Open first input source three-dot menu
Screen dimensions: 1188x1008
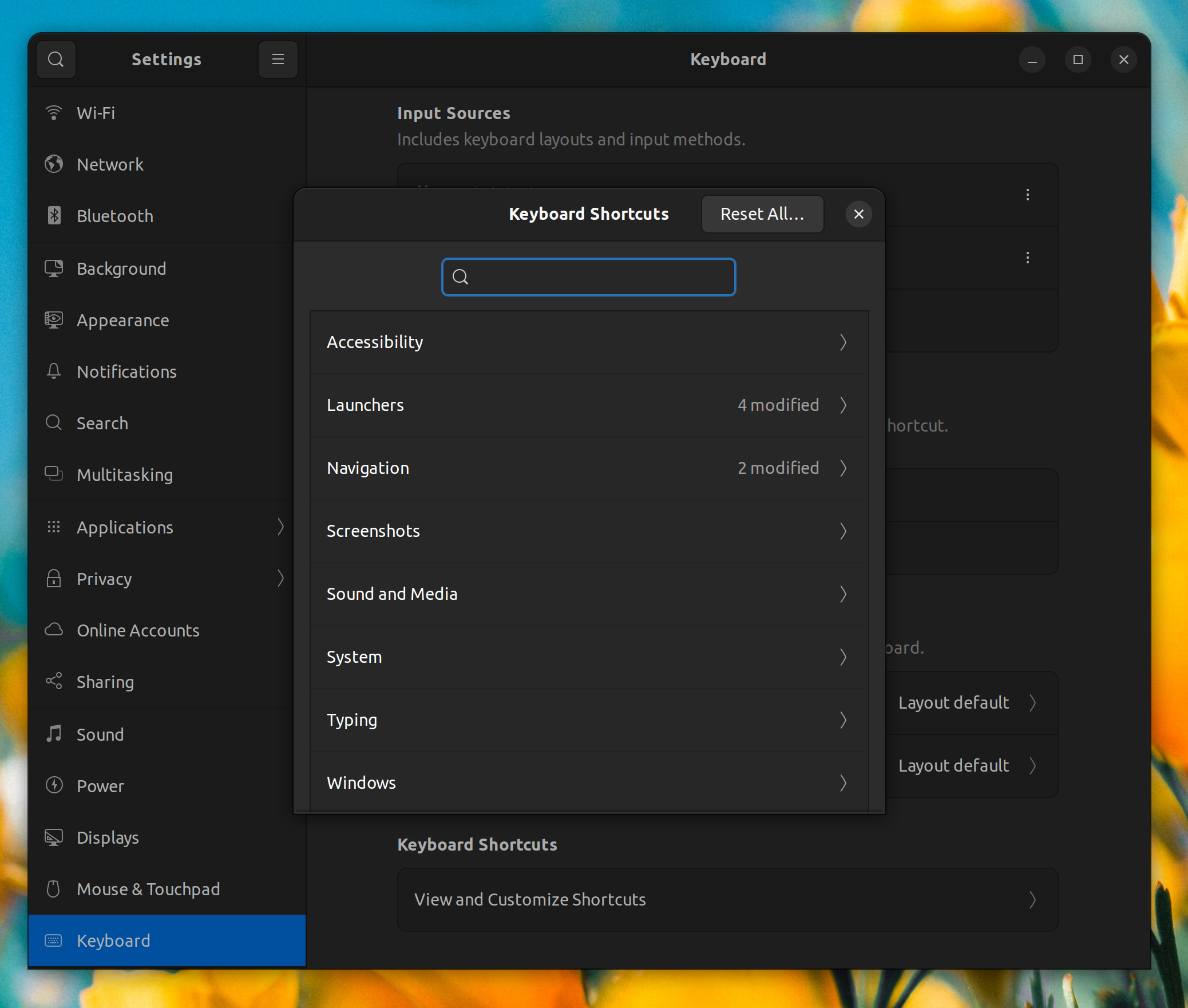(x=1028, y=195)
